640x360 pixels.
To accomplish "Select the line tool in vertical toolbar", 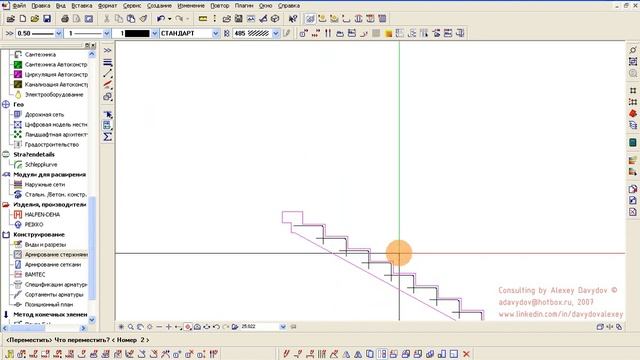I will pyautogui.click(x=107, y=73).
